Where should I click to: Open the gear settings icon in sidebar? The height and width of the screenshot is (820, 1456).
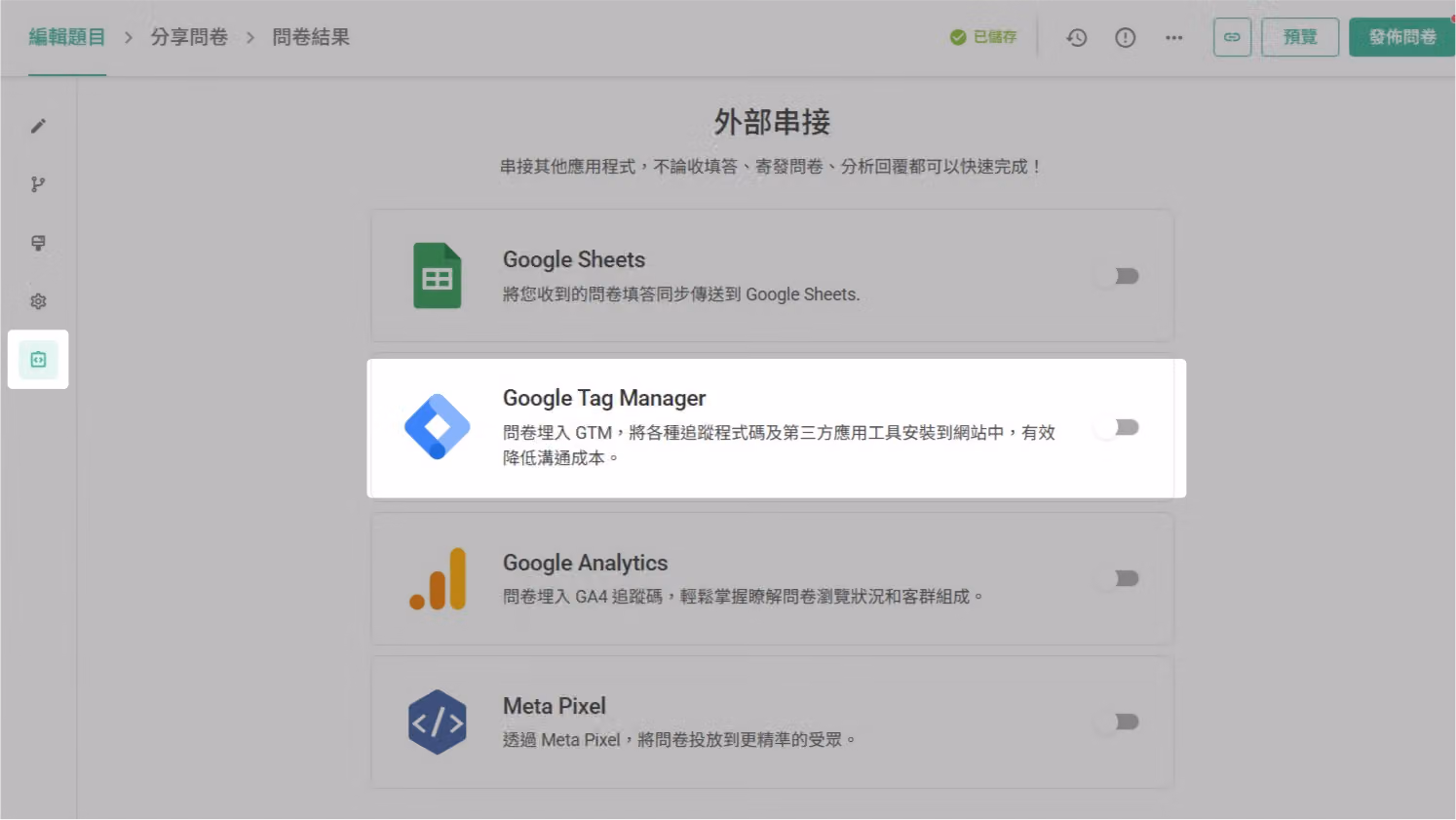pos(38,301)
